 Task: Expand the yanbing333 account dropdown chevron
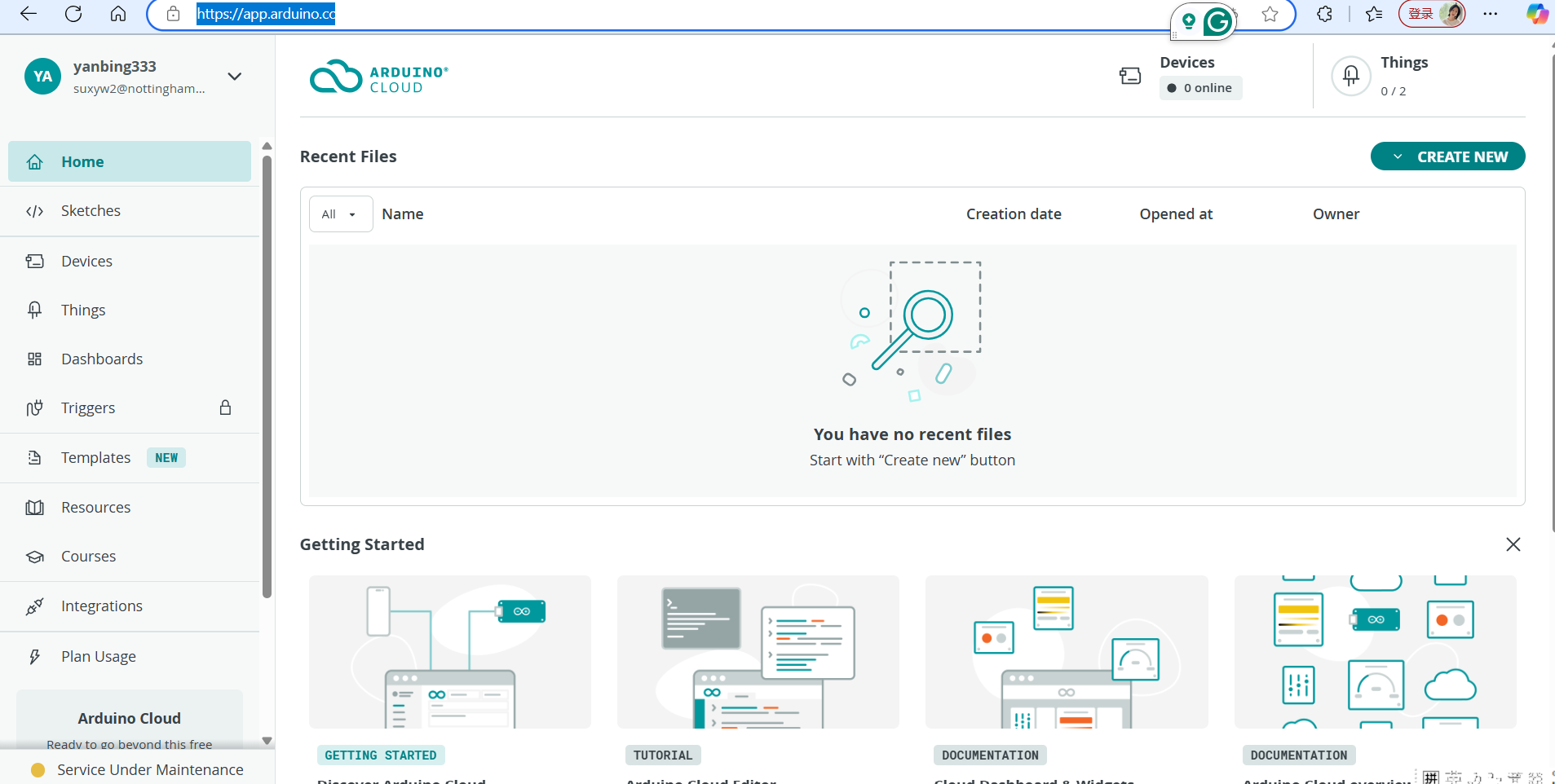235,77
